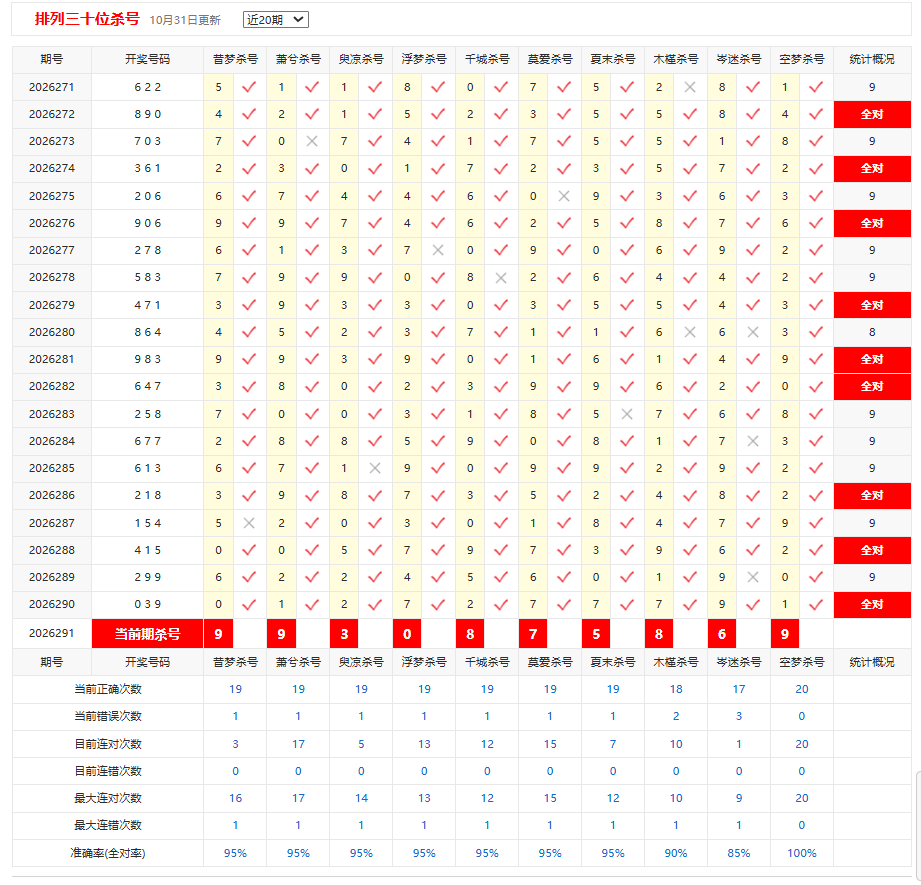Select the 全对 badge in row 2026279
921x885 pixels.
[x=872, y=305]
